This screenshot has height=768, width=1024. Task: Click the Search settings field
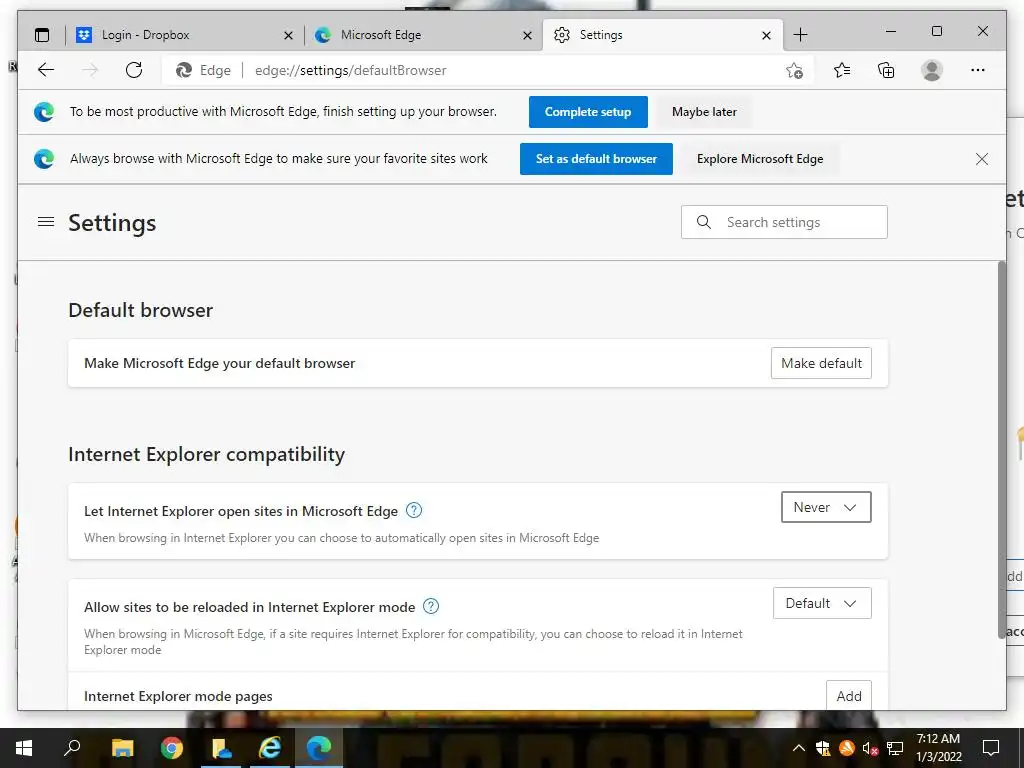[x=784, y=222]
